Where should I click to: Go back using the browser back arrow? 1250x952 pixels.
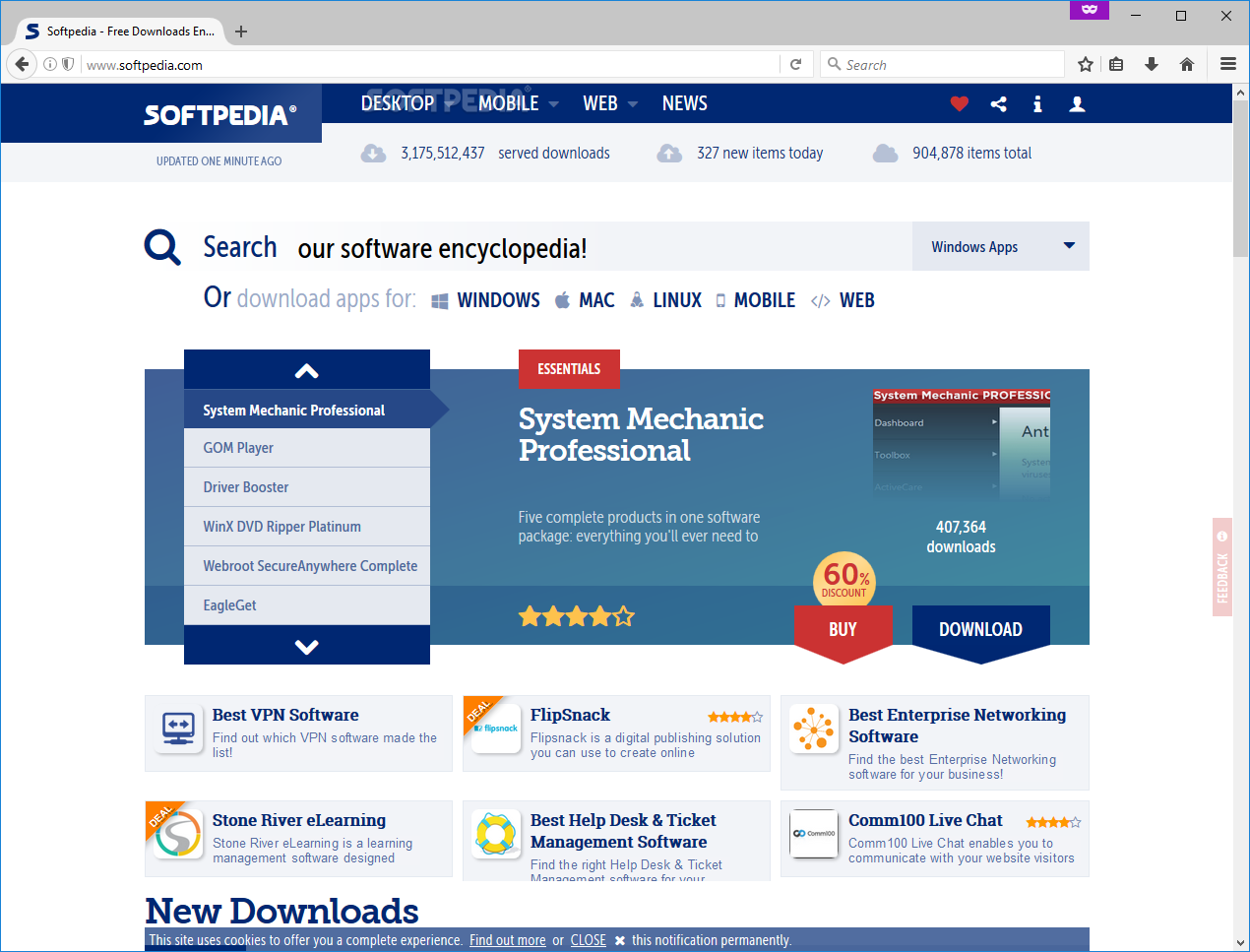coord(22,64)
